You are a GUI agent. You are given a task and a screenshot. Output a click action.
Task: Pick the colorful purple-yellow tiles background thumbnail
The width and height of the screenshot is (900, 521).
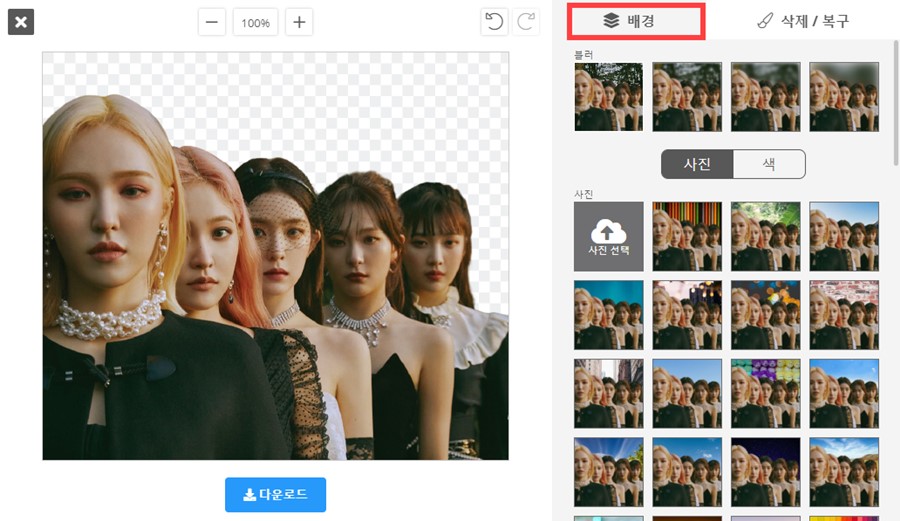tap(766, 394)
